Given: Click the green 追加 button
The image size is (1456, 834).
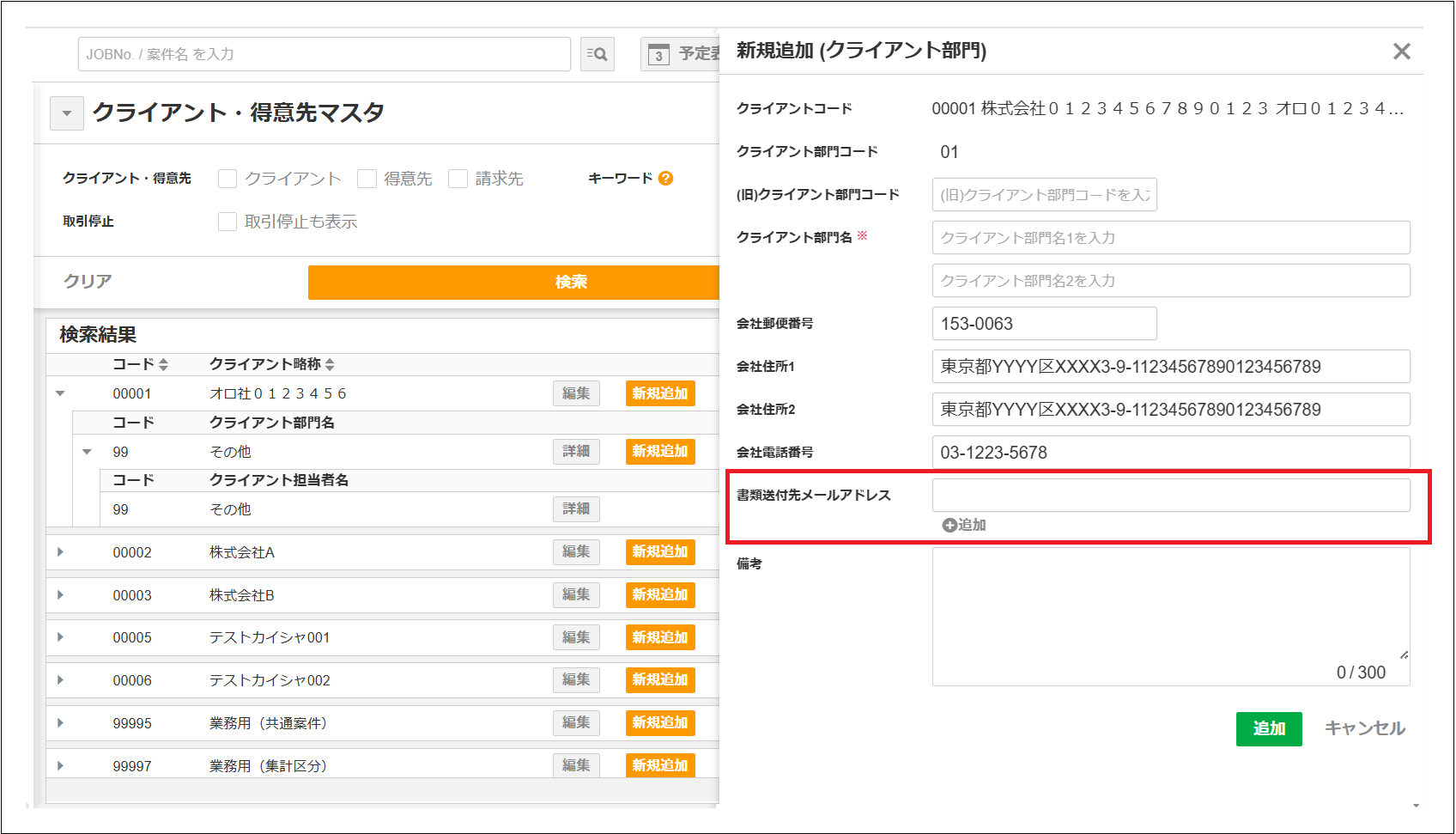Looking at the screenshot, I should point(1268,729).
